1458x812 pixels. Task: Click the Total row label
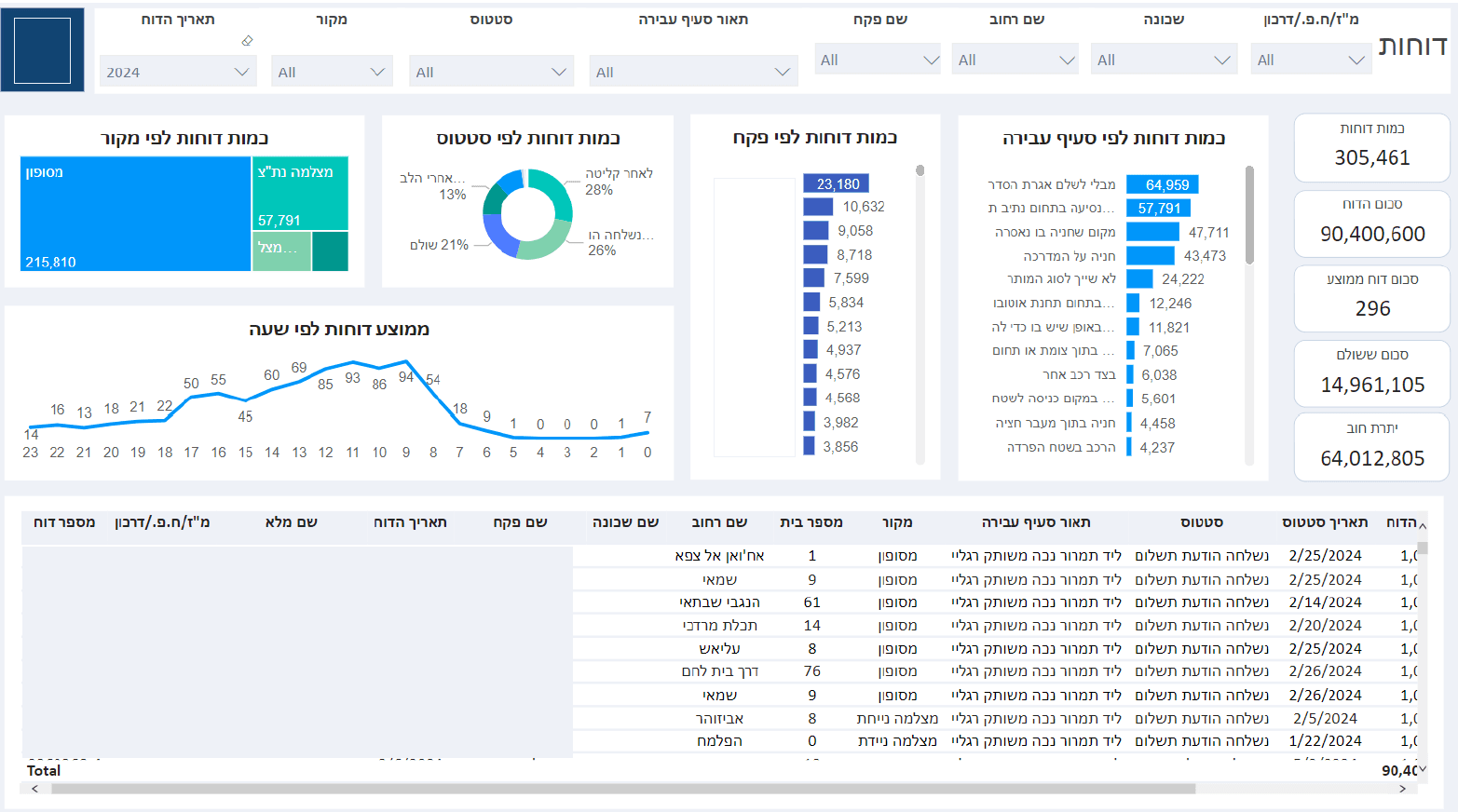[x=44, y=771]
